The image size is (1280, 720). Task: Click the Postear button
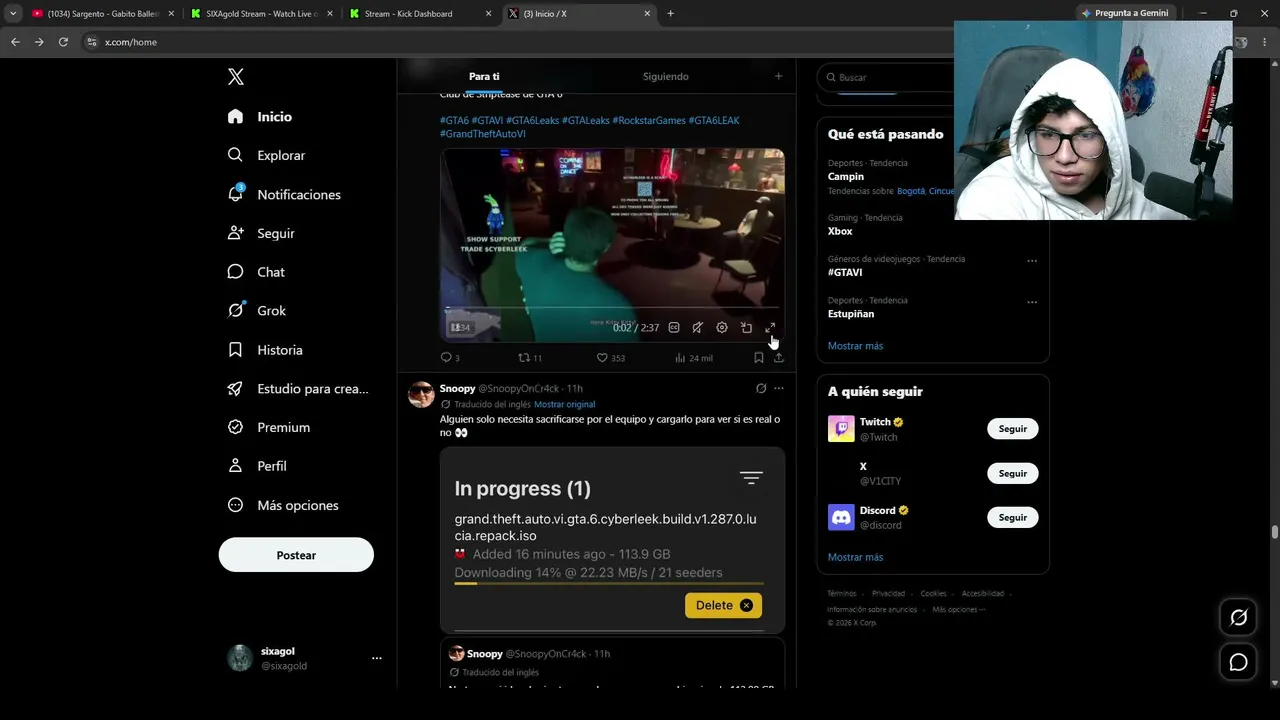coord(296,555)
